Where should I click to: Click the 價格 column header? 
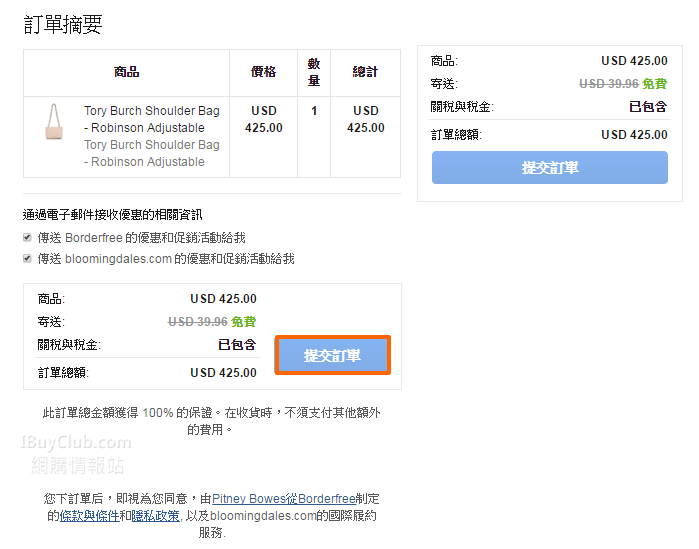(x=263, y=72)
